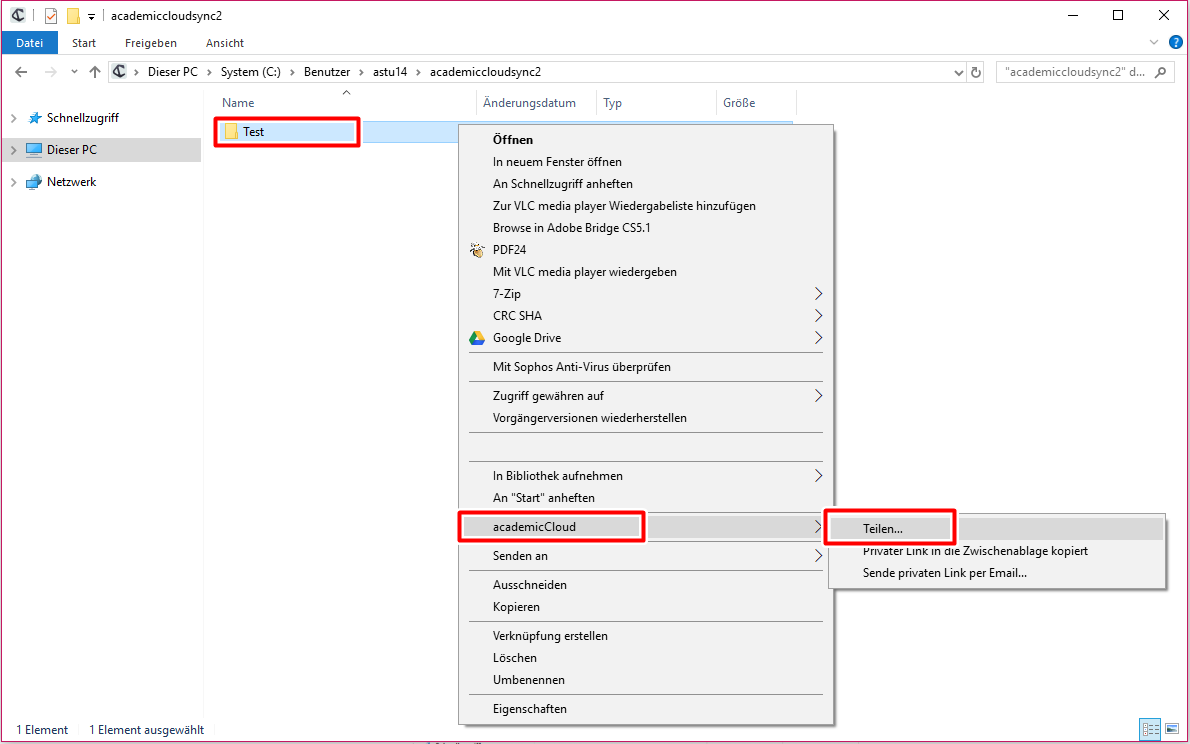The height and width of the screenshot is (744, 1190).
Task: Click the search magnifier icon
Action: point(1161,72)
